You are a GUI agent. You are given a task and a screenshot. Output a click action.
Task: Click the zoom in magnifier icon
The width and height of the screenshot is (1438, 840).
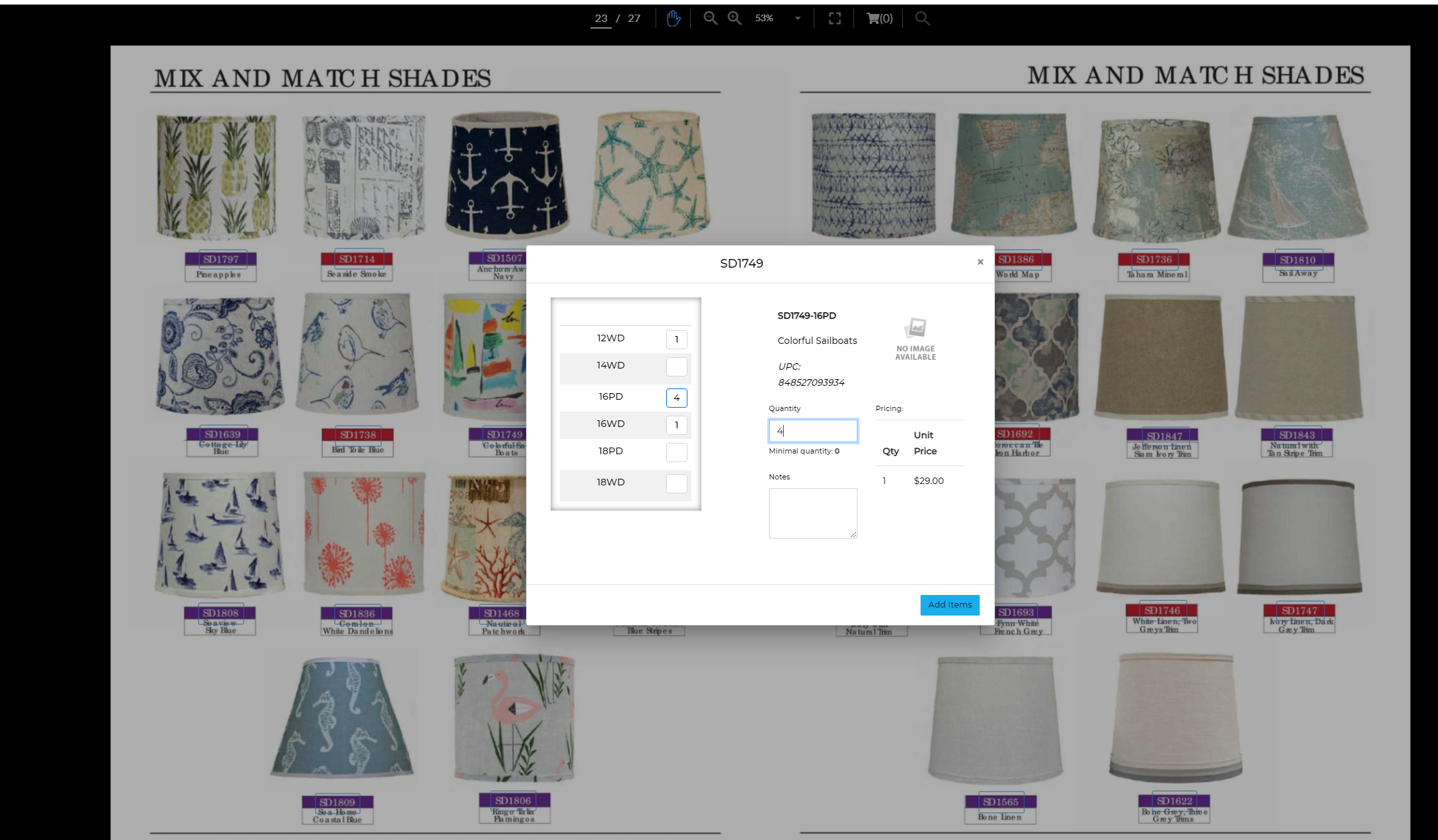(734, 19)
